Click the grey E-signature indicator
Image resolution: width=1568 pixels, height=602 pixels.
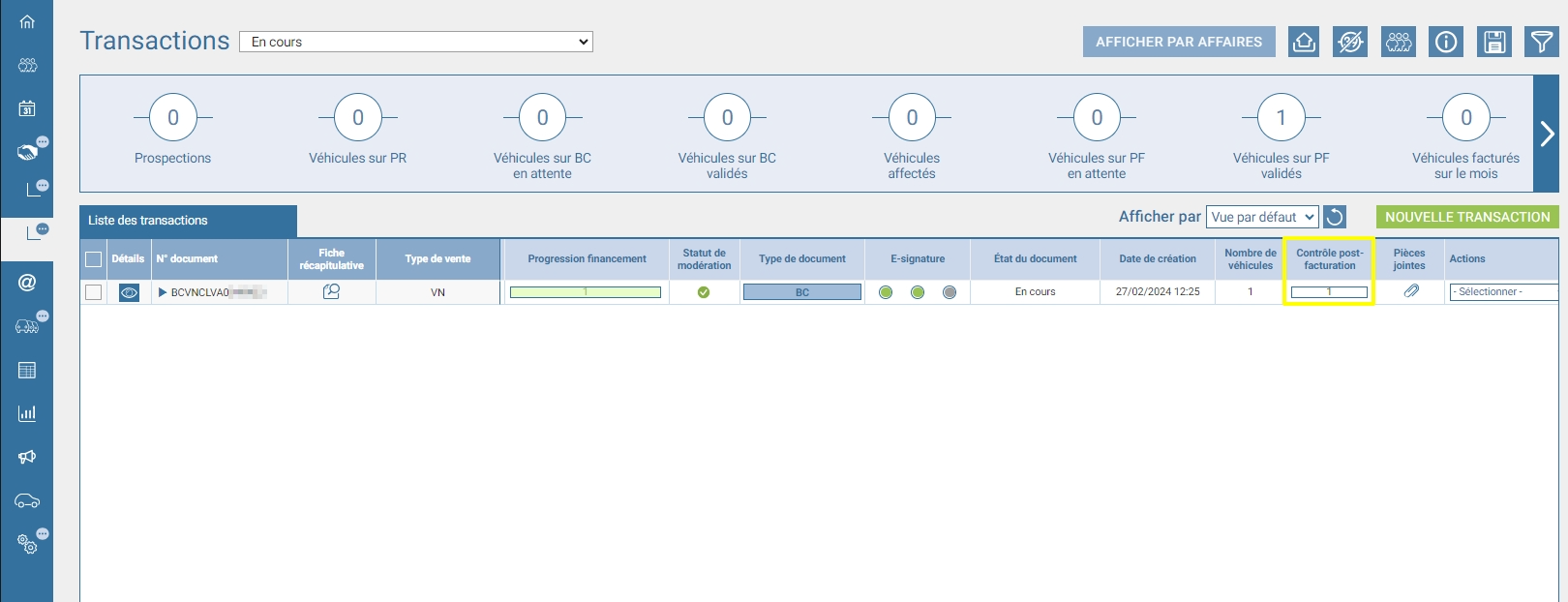[x=950, y=292]
